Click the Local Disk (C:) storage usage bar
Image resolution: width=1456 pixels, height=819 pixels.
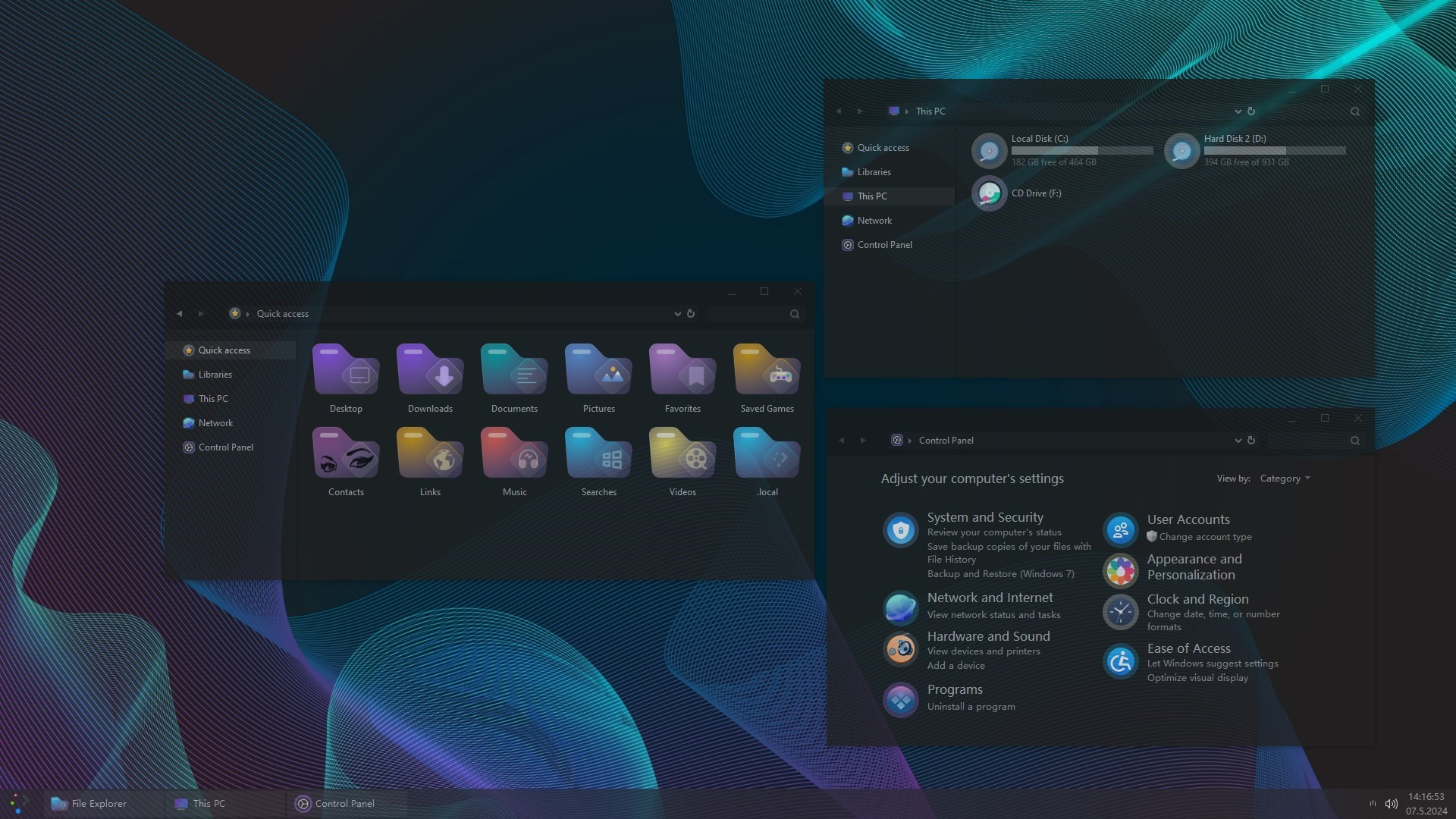click(1082, 150)
